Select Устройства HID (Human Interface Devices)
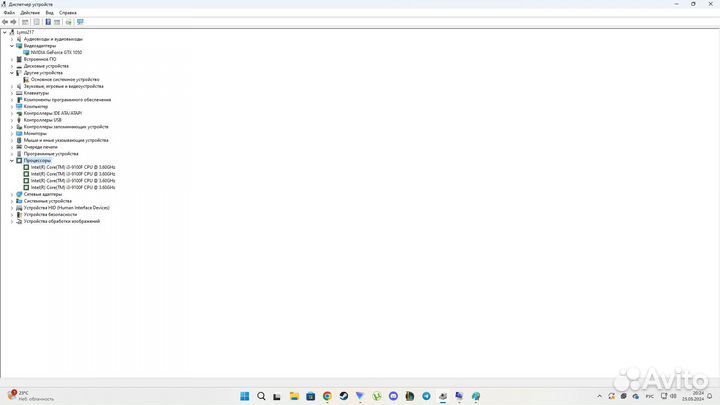 click(67, 208)
